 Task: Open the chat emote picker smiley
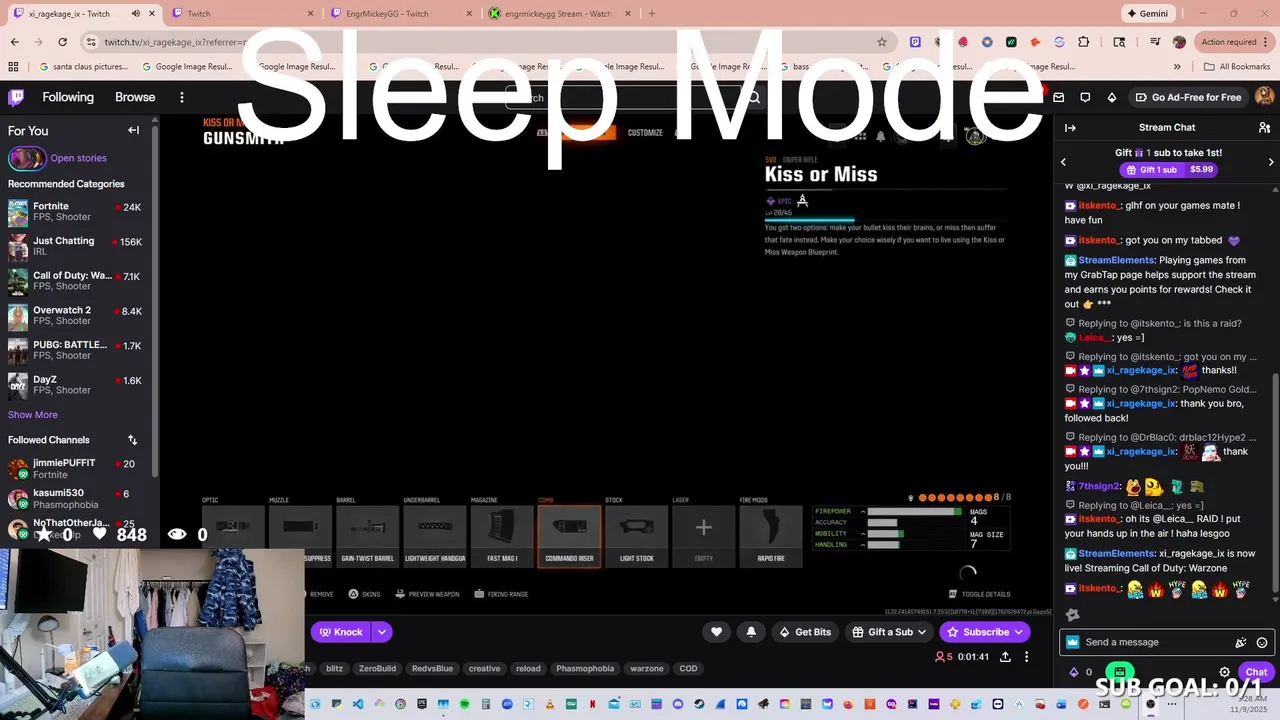click(1262, 643)
